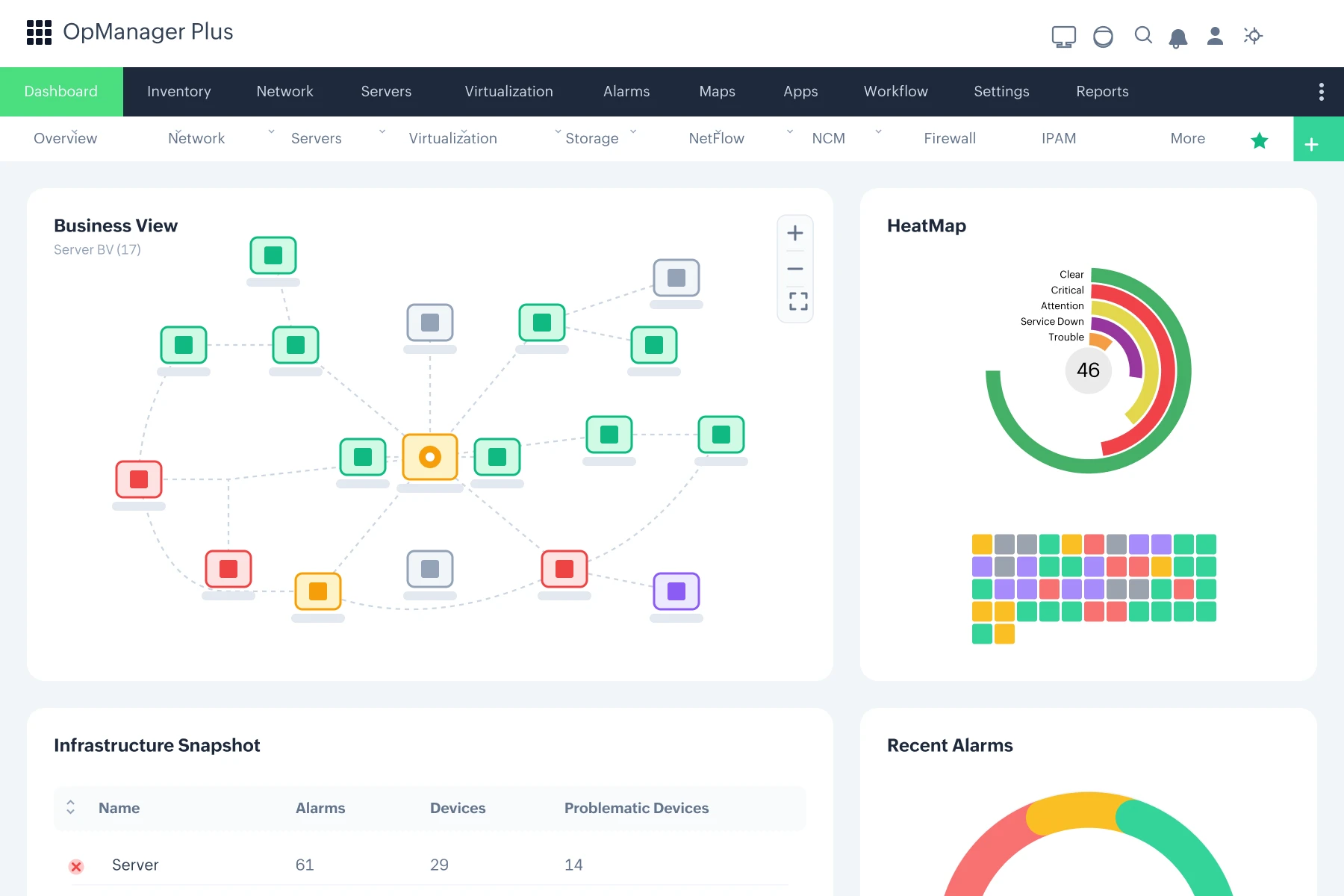The width and height of the screenshot is (1344, 896).
Task: Open the Settings tab
Action: [1001, 92]
